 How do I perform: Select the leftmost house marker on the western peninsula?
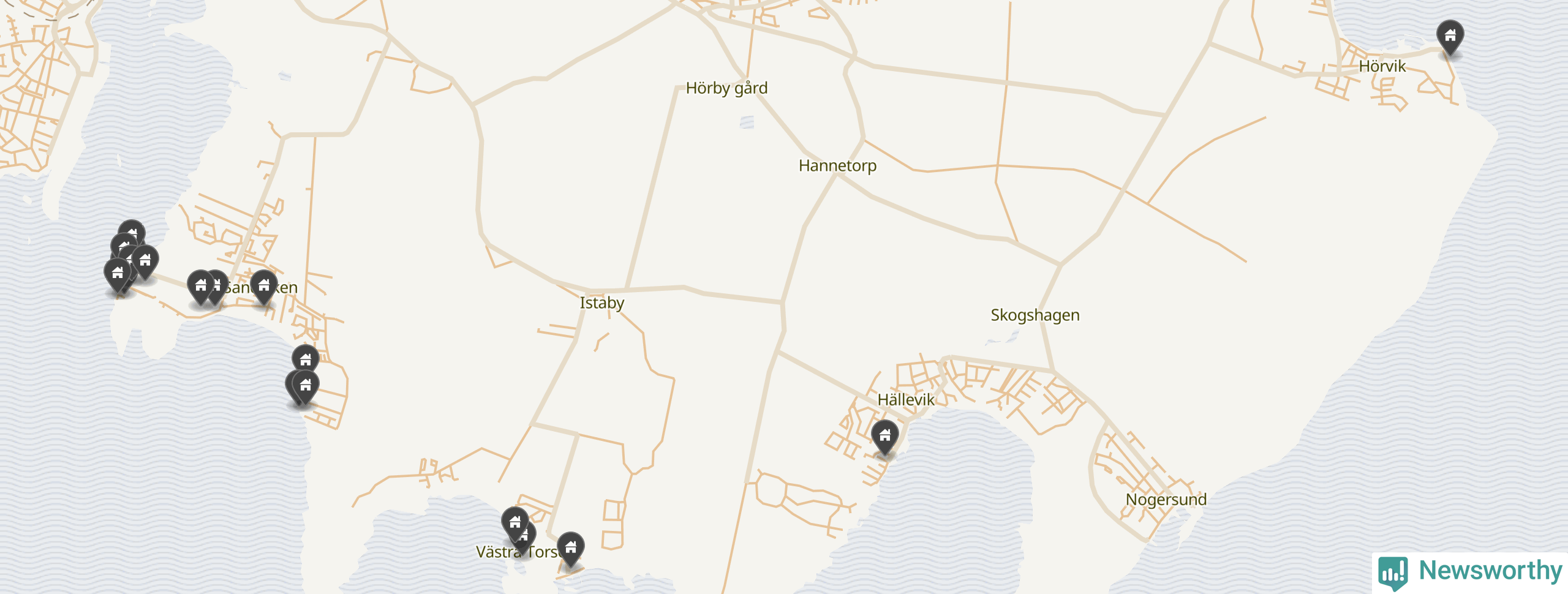pos(118,274)
